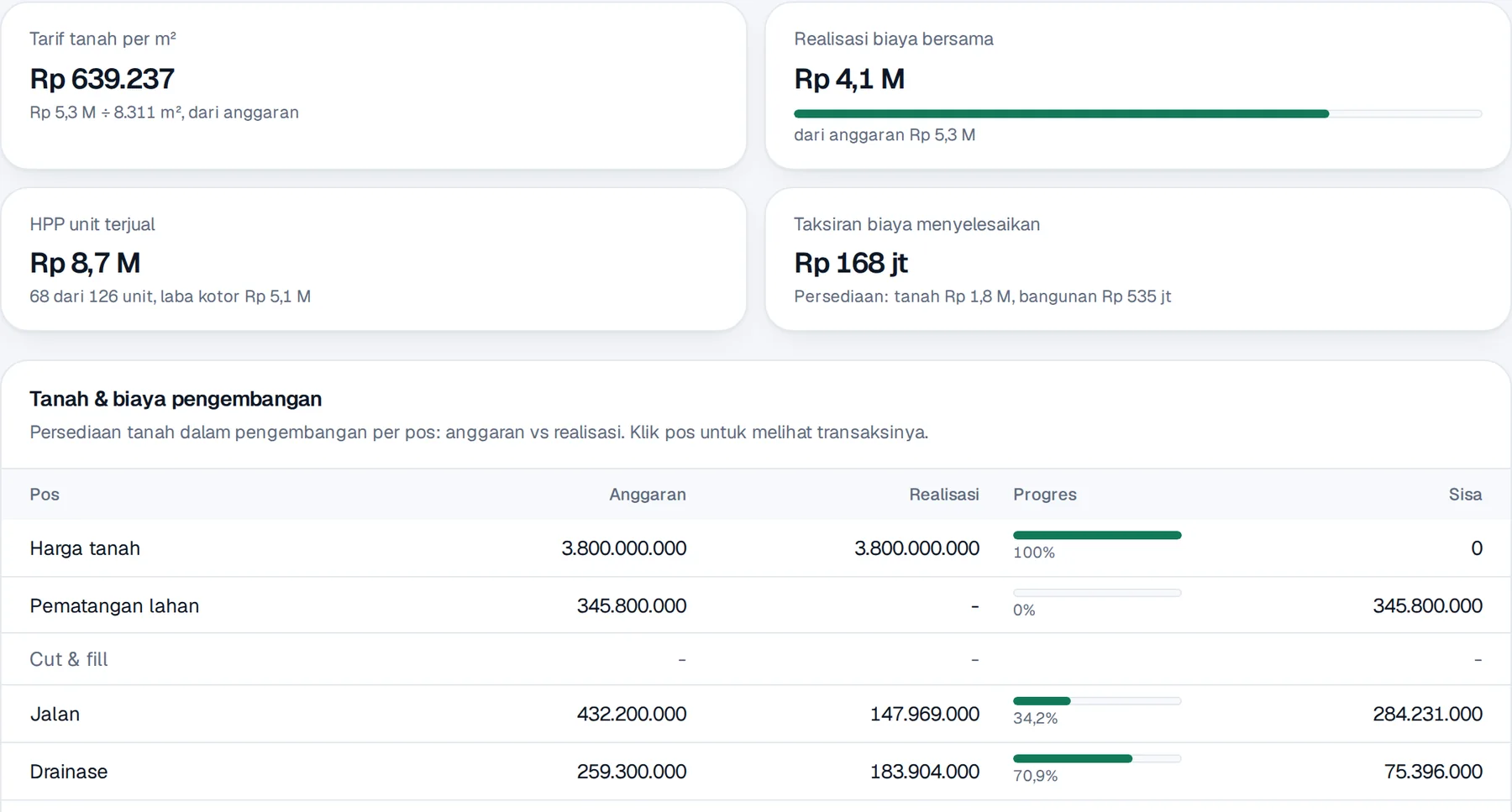Click the Jalan 34,2% progress bar
1512x812 pixels.
coord(1097,700)
